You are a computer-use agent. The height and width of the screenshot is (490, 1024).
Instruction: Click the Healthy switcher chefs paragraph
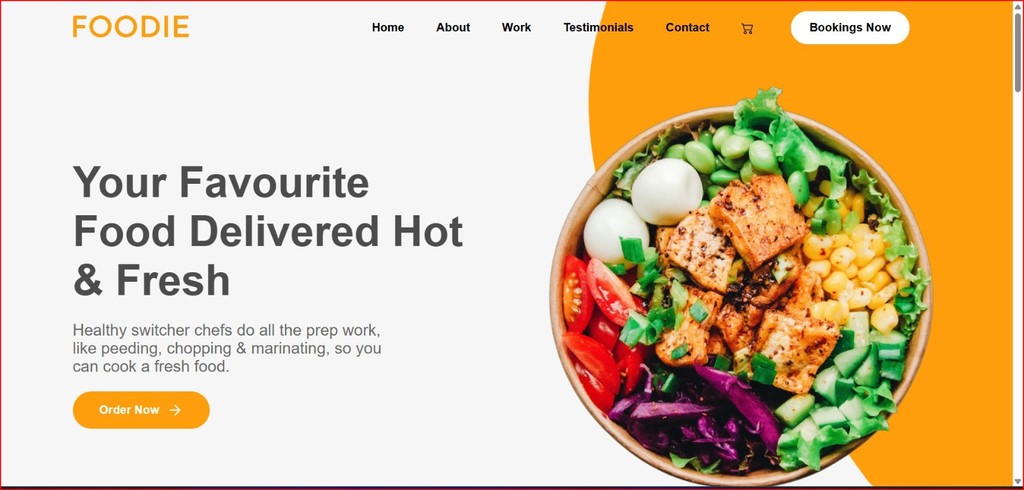tap(227, 348)
